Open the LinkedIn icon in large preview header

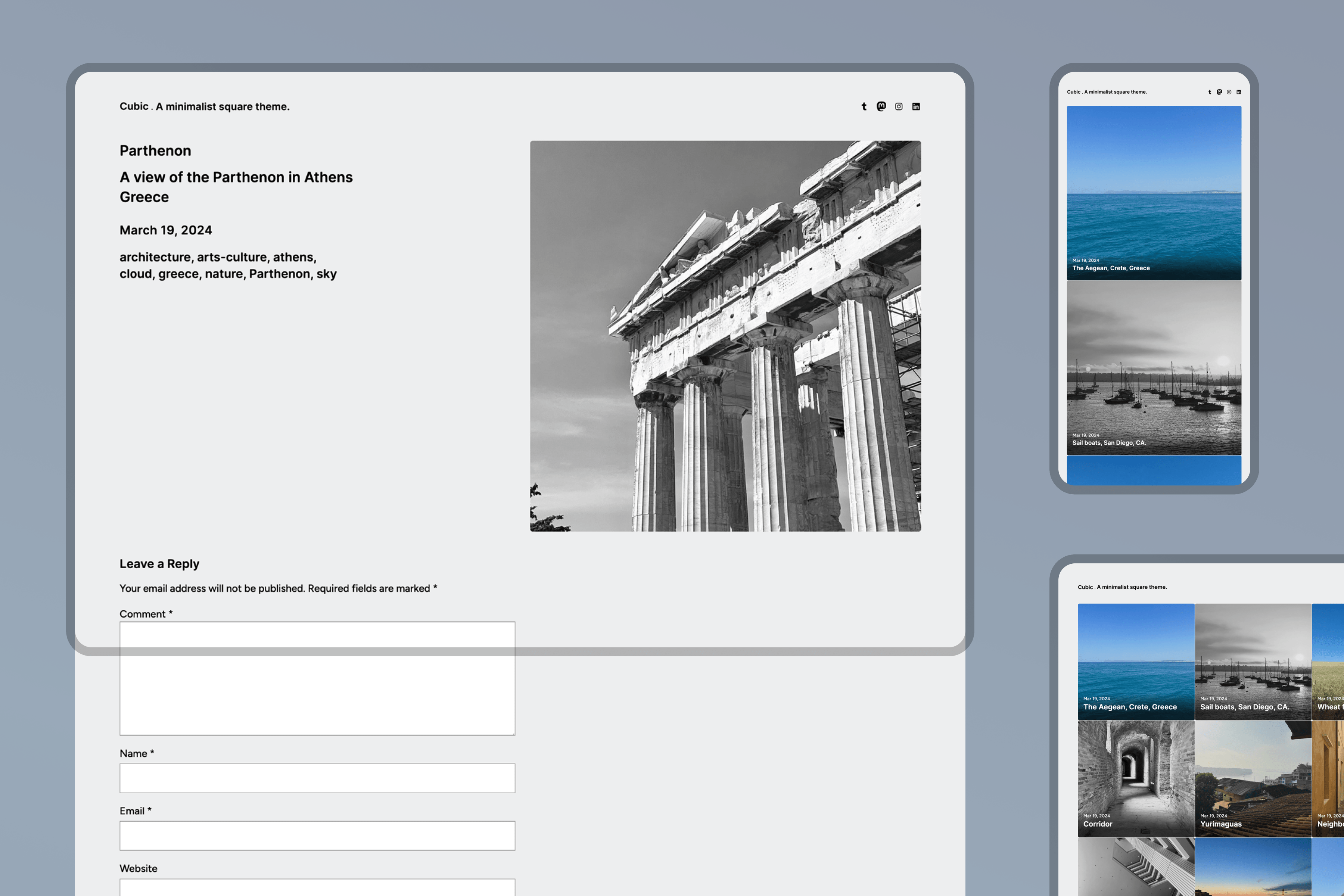pyautogui.click(x=916, y=106)
